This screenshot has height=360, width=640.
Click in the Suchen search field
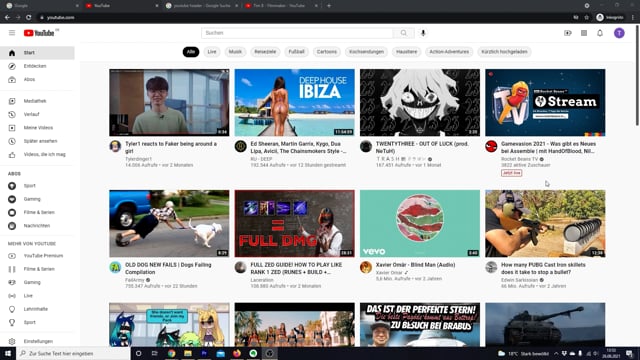(x=297, y=33)
